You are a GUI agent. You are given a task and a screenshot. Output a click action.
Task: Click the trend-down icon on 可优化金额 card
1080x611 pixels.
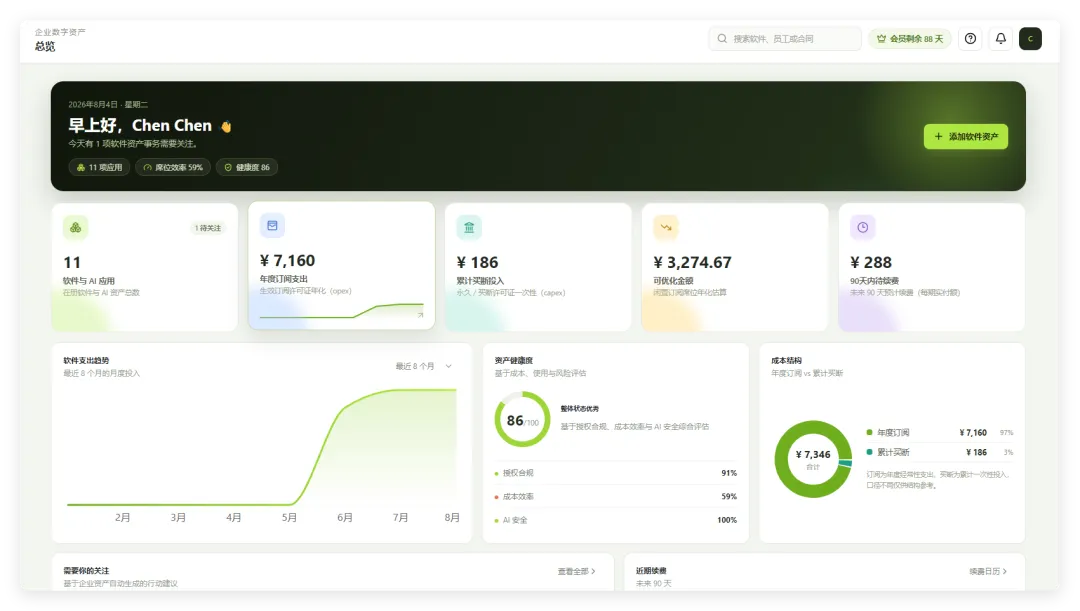point(666,227)
